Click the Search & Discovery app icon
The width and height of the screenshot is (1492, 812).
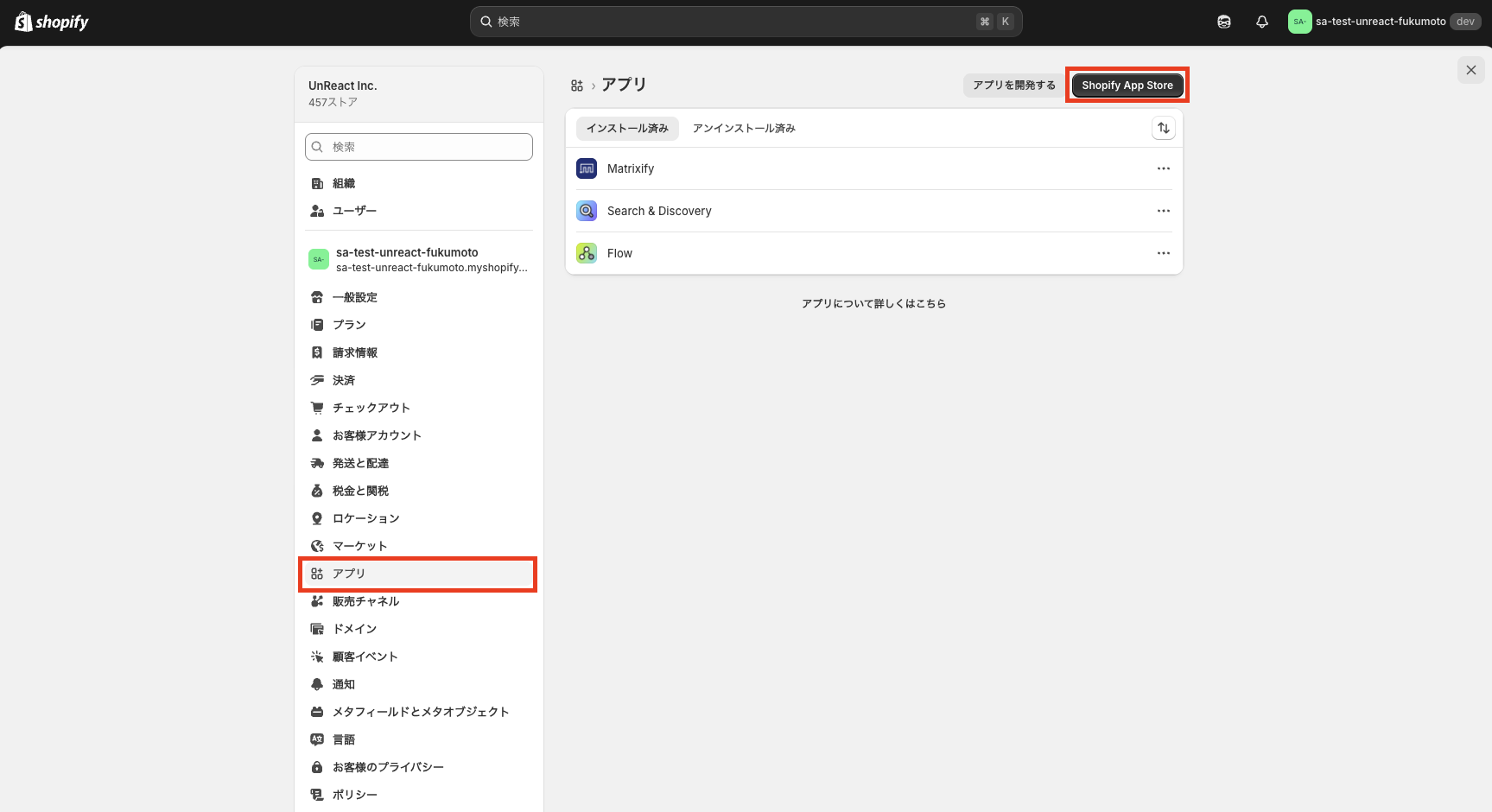(x=587, y=211)
